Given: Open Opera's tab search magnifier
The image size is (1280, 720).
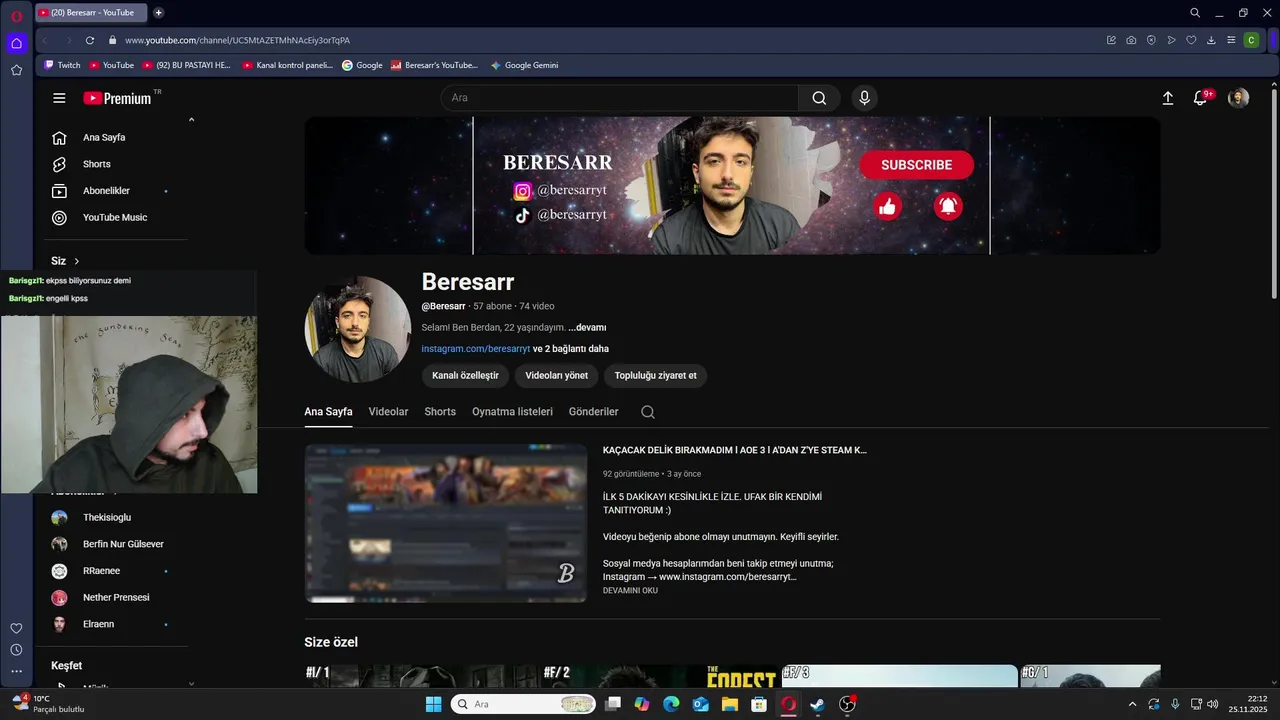Looking at the screenshot, I should (1195, 13).
